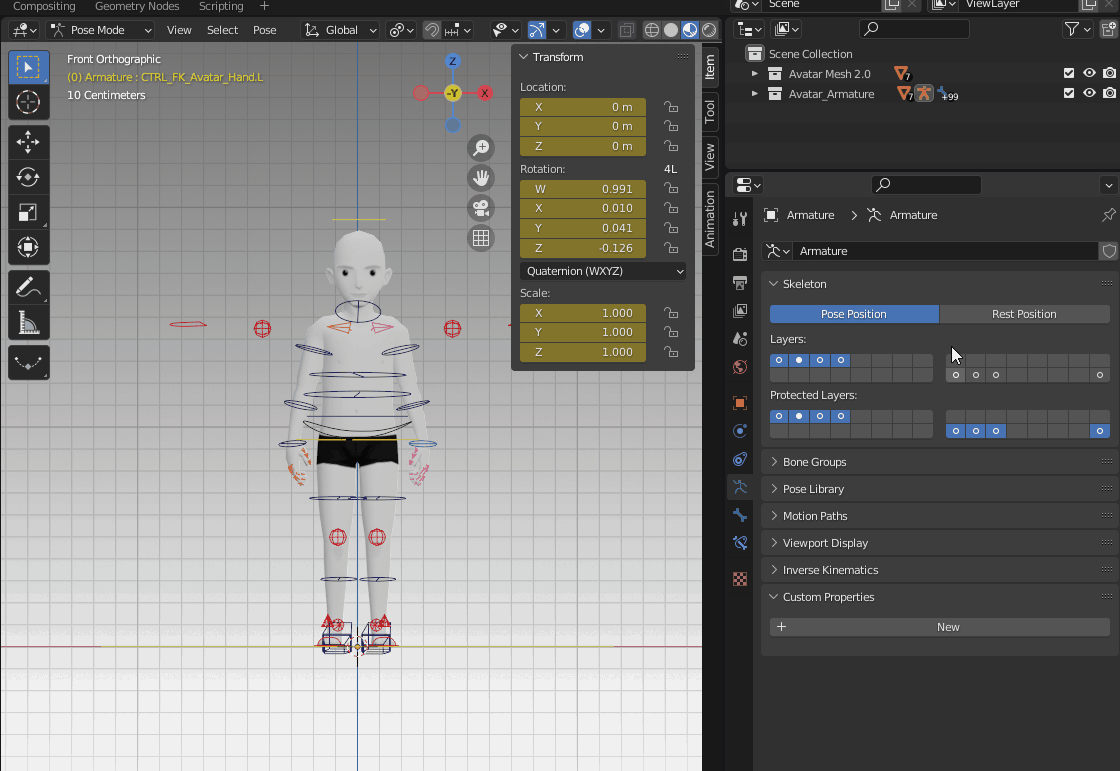Open Quaternion (WXYZ) rotation mode dropdown
Image resolution: width=1120 pixels, height=771 pixels.
click(603, 271)
